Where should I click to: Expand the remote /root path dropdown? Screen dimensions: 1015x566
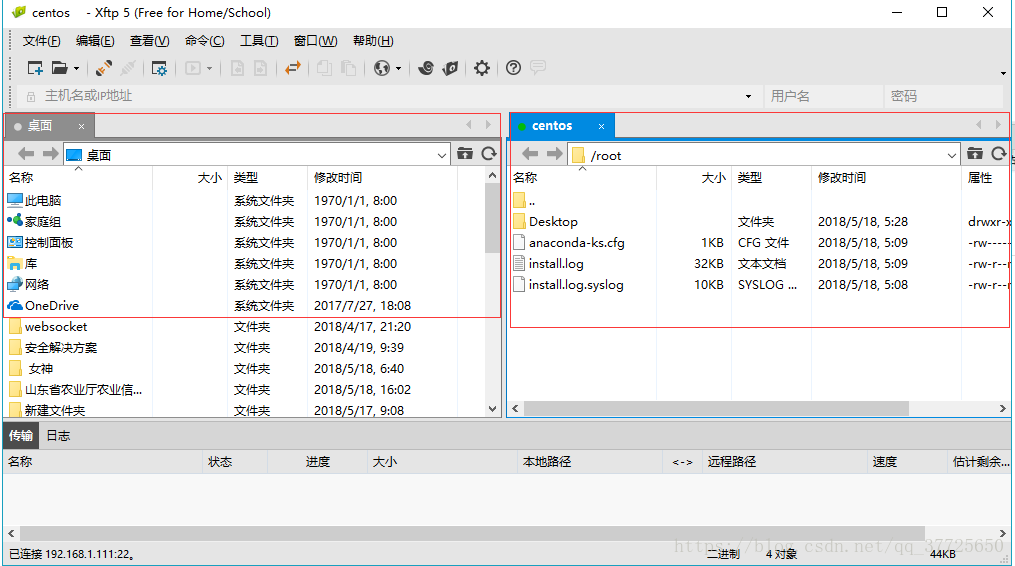[x=952, y=155]
